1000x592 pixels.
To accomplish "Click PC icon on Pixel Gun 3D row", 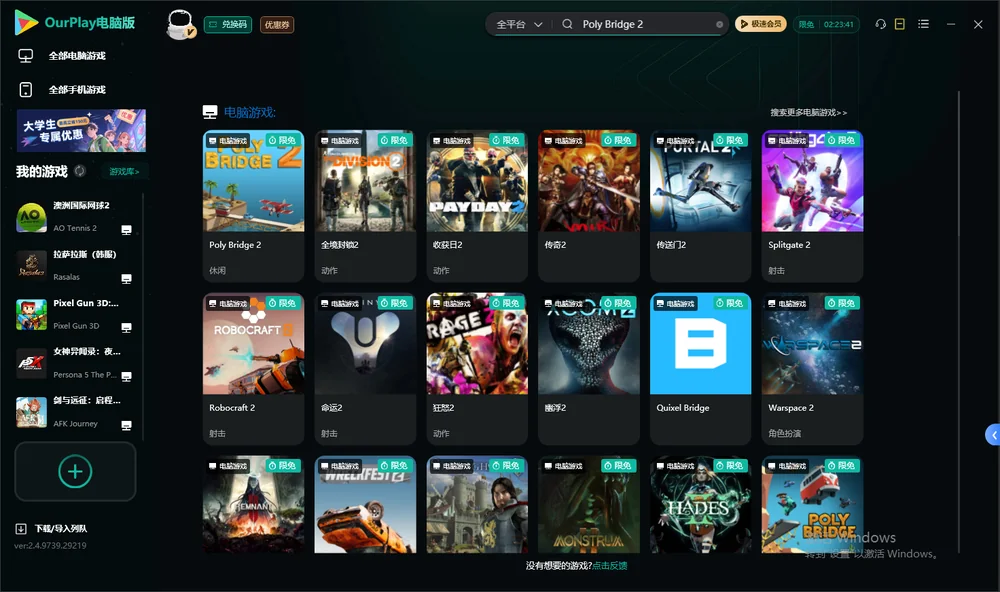I will click(126, 327).
